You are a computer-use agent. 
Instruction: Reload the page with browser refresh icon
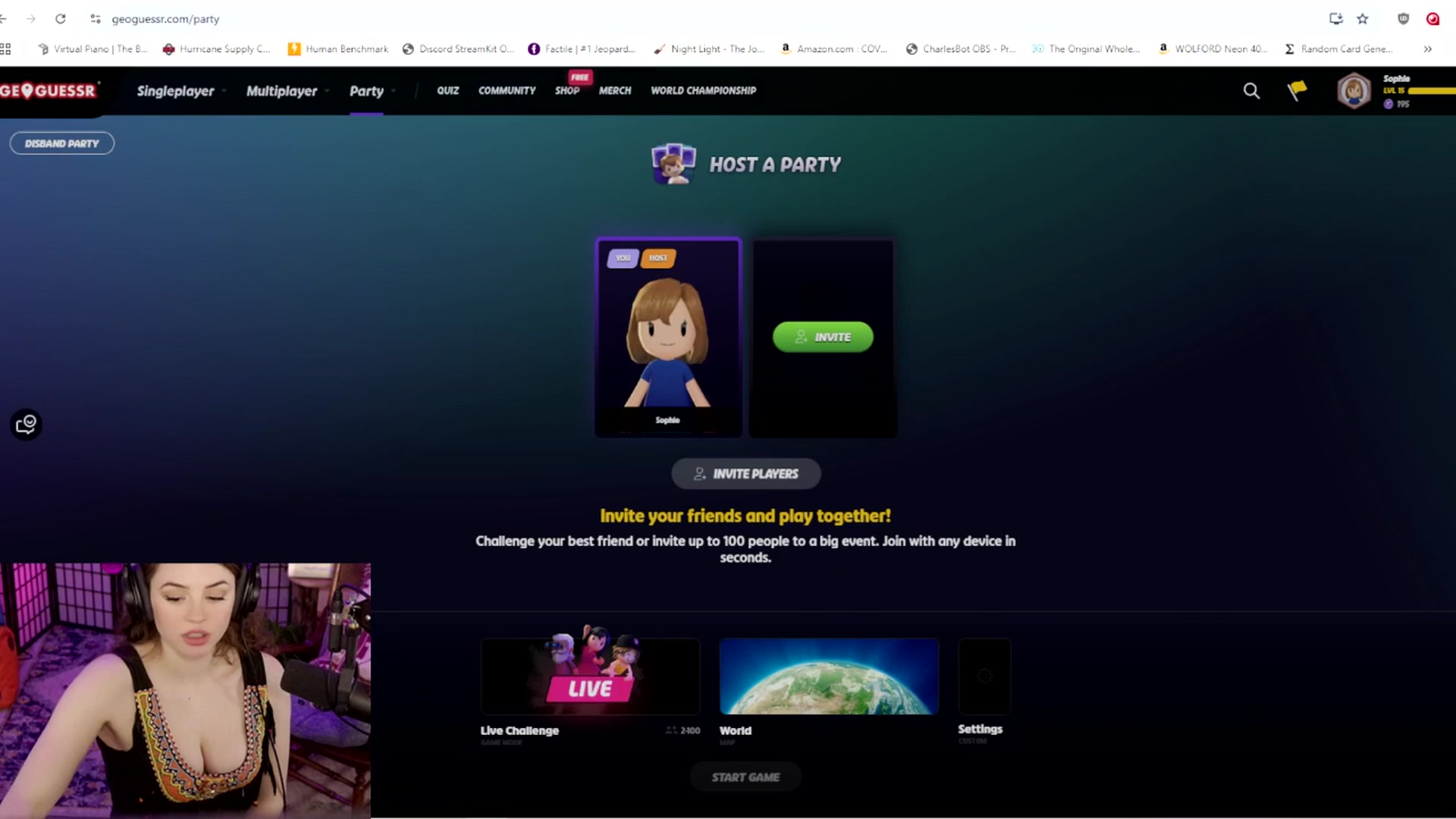61,19
